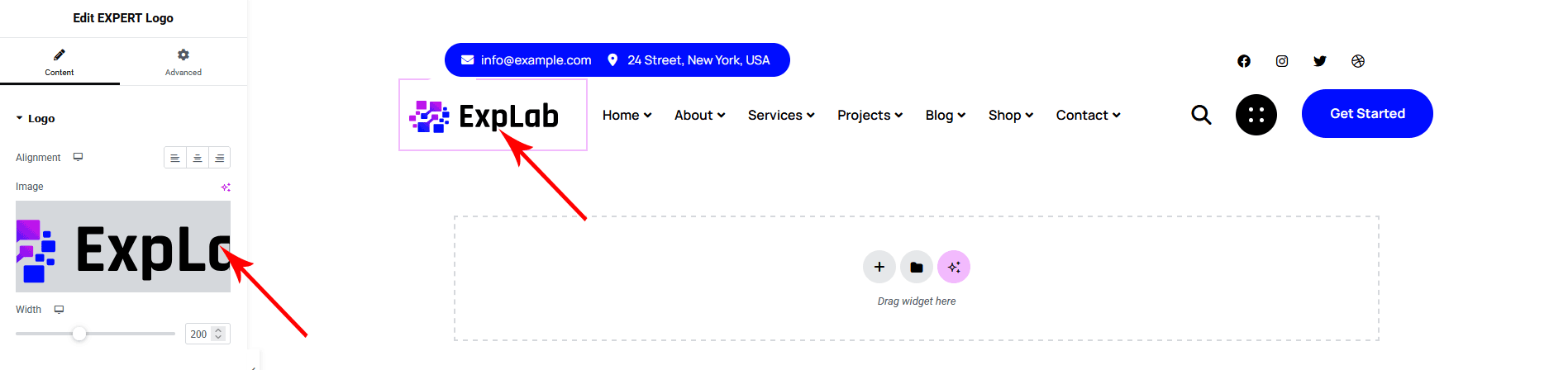Screen dimensions: 1568x370
Task: Set logo alignment to left
Action: point(175,158)
